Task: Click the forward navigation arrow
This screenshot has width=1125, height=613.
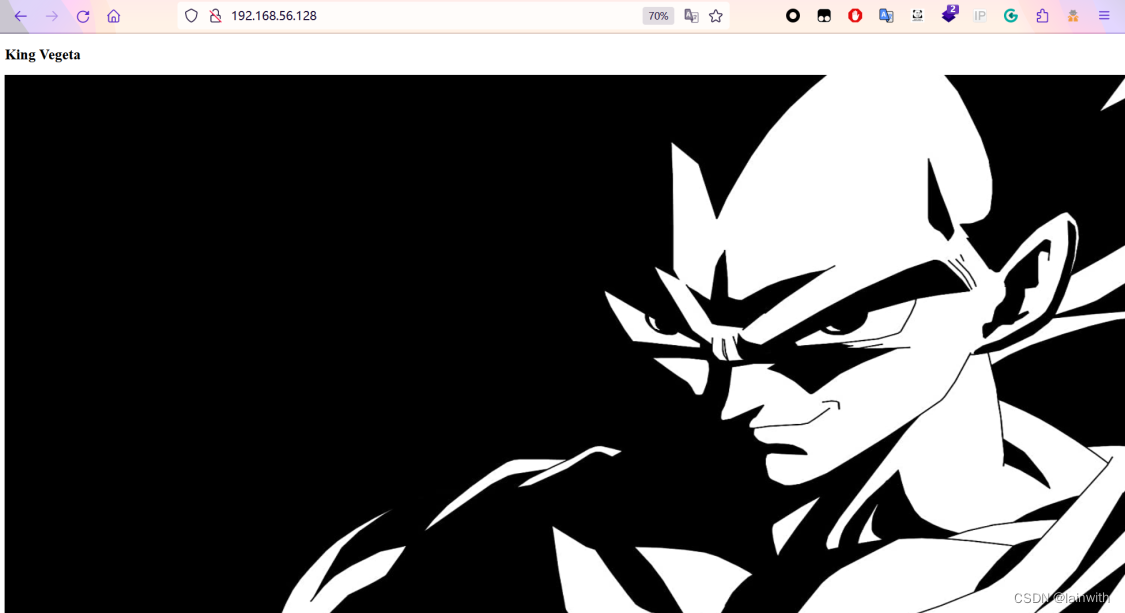Action: point(52,16)
